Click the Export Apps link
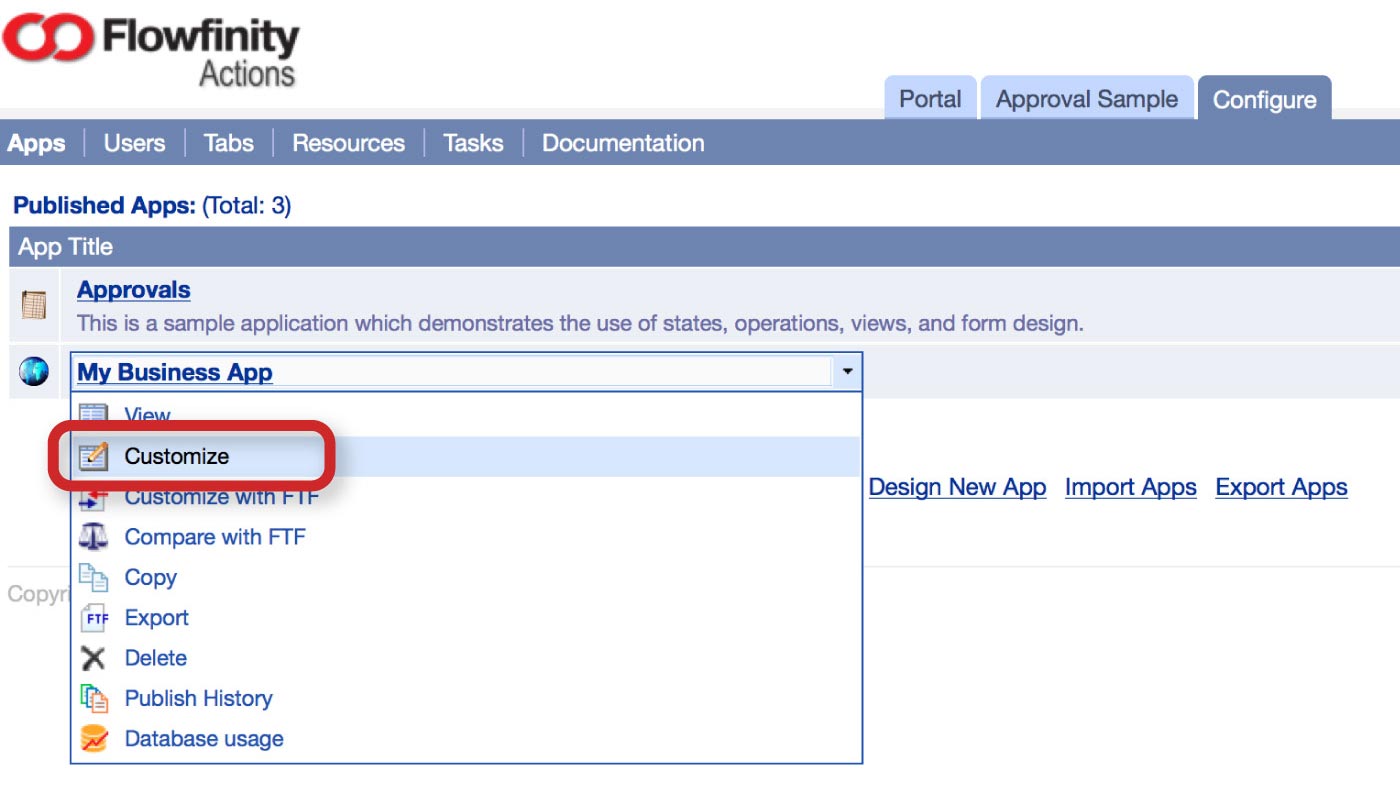Viewport: 1400px width, 800px height. [1281, 487]
